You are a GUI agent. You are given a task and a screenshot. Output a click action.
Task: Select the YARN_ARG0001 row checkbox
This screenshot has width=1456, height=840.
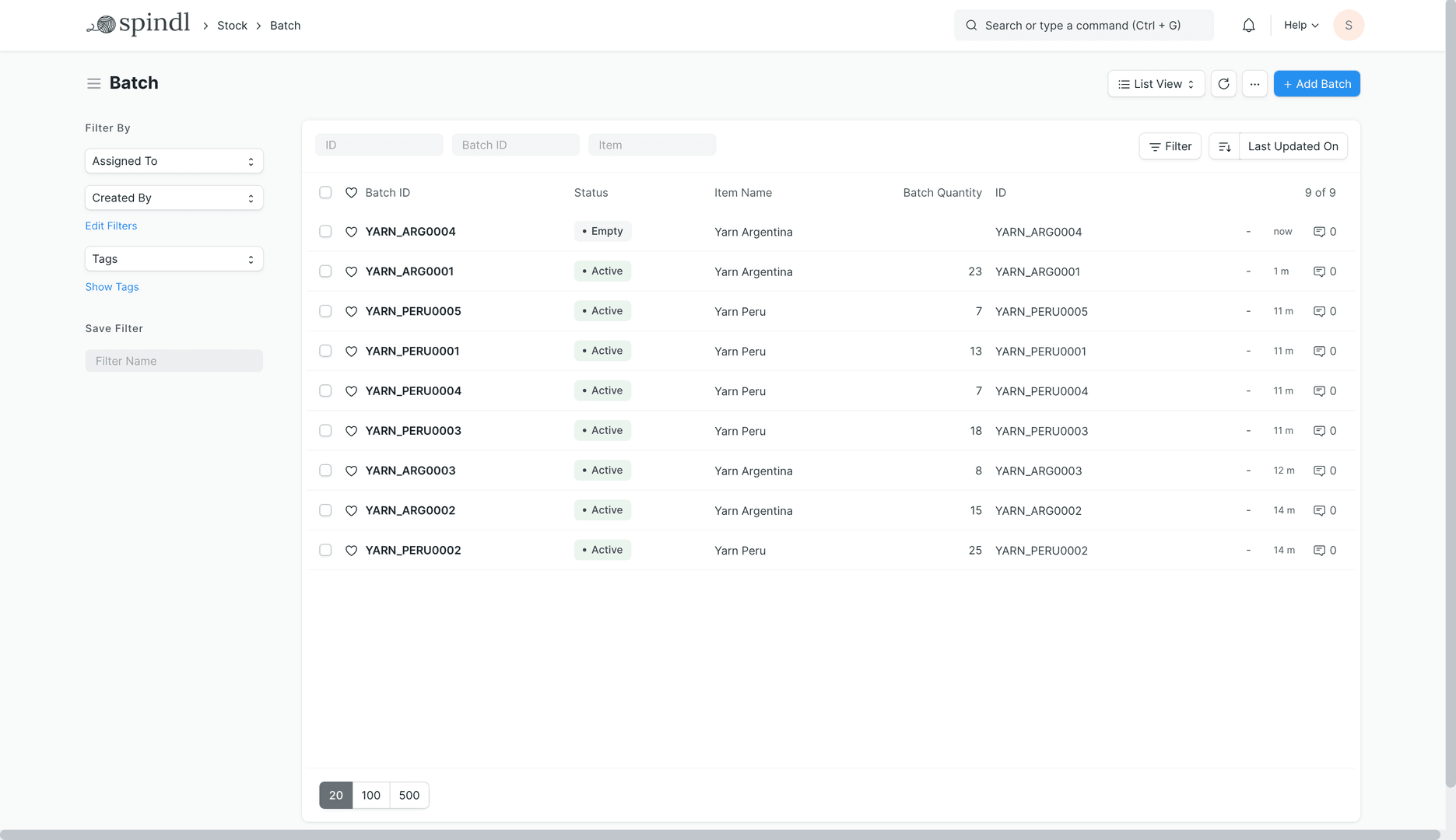pyautogui.click(x=325, y=271)
